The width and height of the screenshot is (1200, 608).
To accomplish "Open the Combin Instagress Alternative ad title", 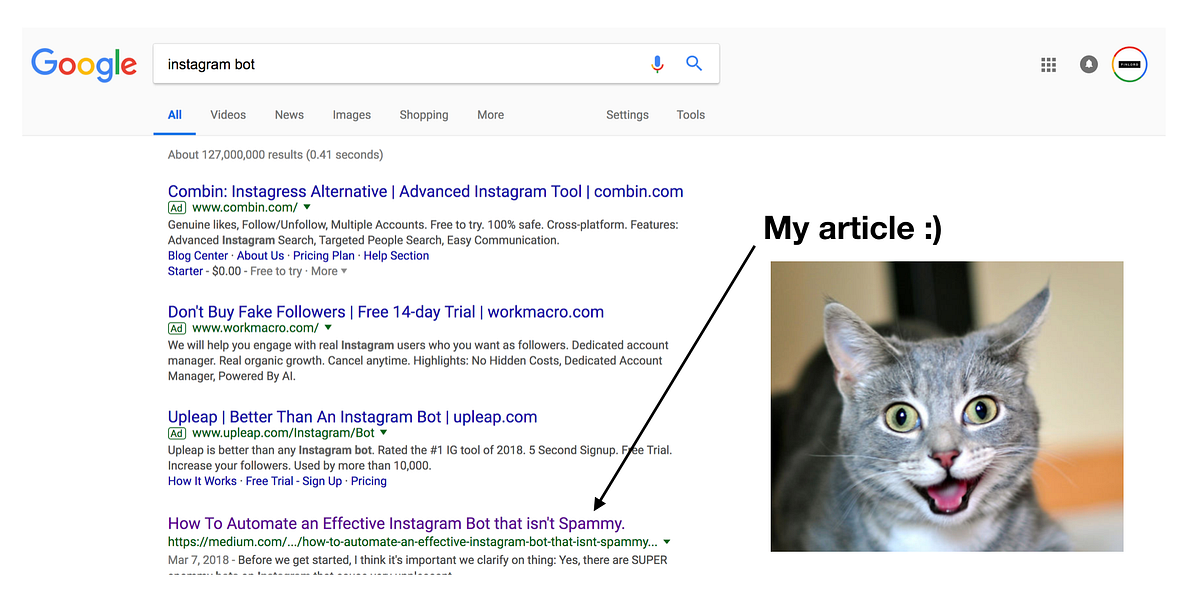I will point(426,191).
